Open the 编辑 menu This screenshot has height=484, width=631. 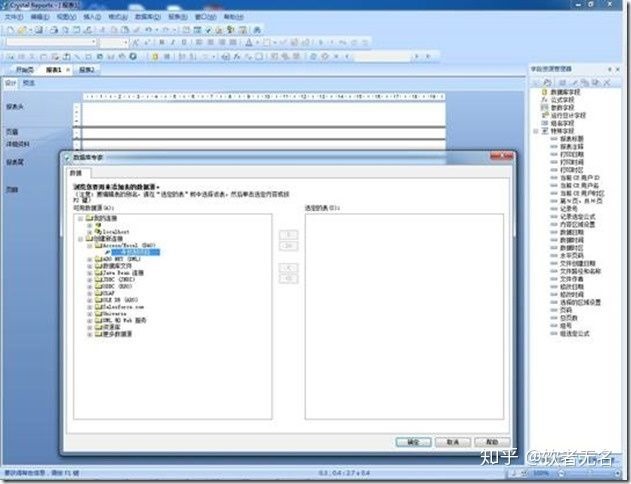40,17
